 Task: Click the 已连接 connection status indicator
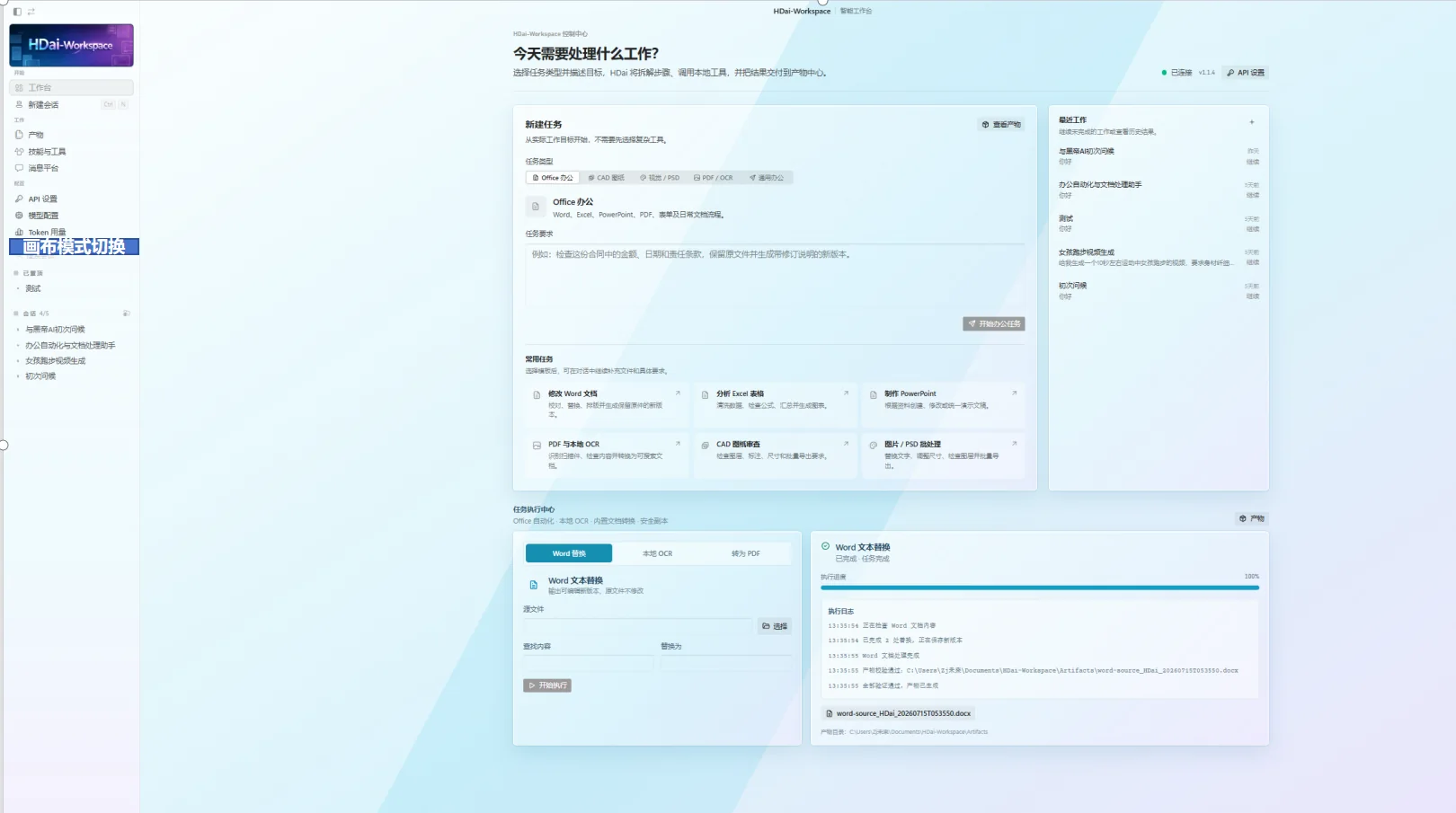[x=1176, y=73]
